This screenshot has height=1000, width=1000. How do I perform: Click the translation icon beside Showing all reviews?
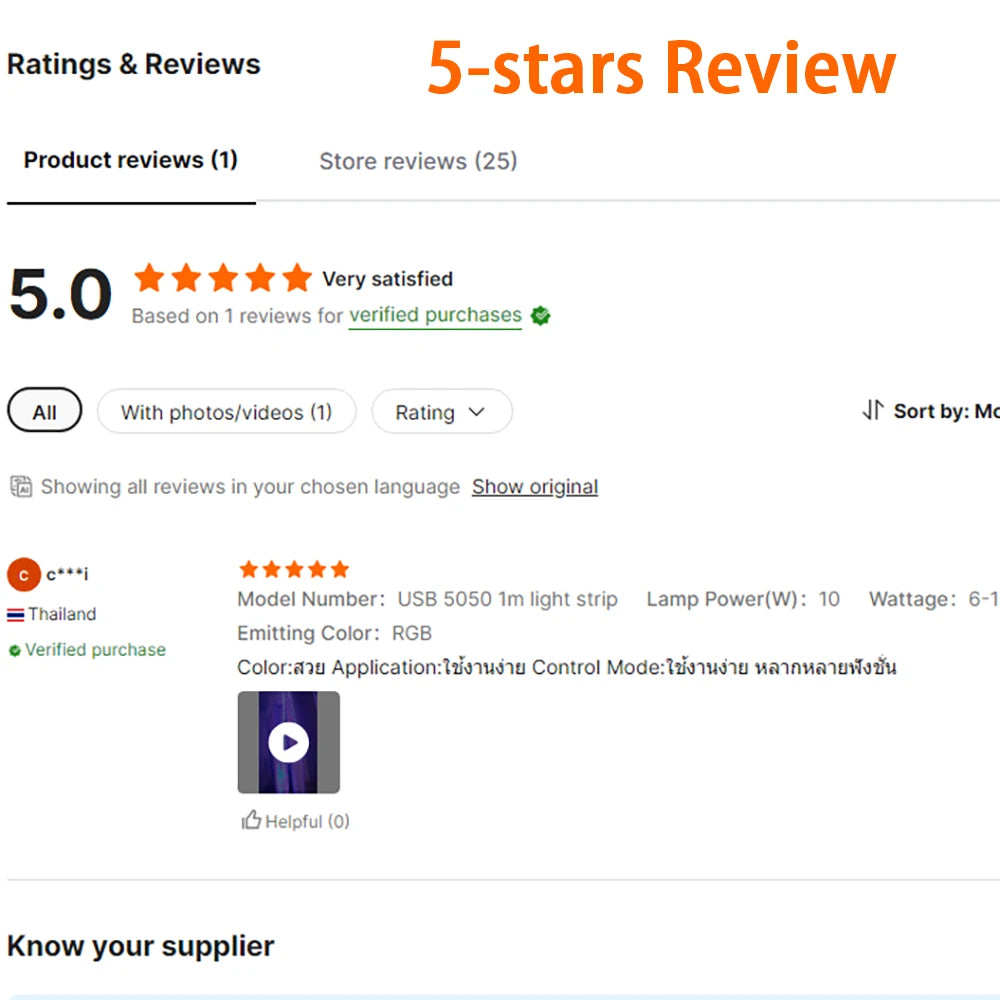pyautogui.click(x=21, y=487)
